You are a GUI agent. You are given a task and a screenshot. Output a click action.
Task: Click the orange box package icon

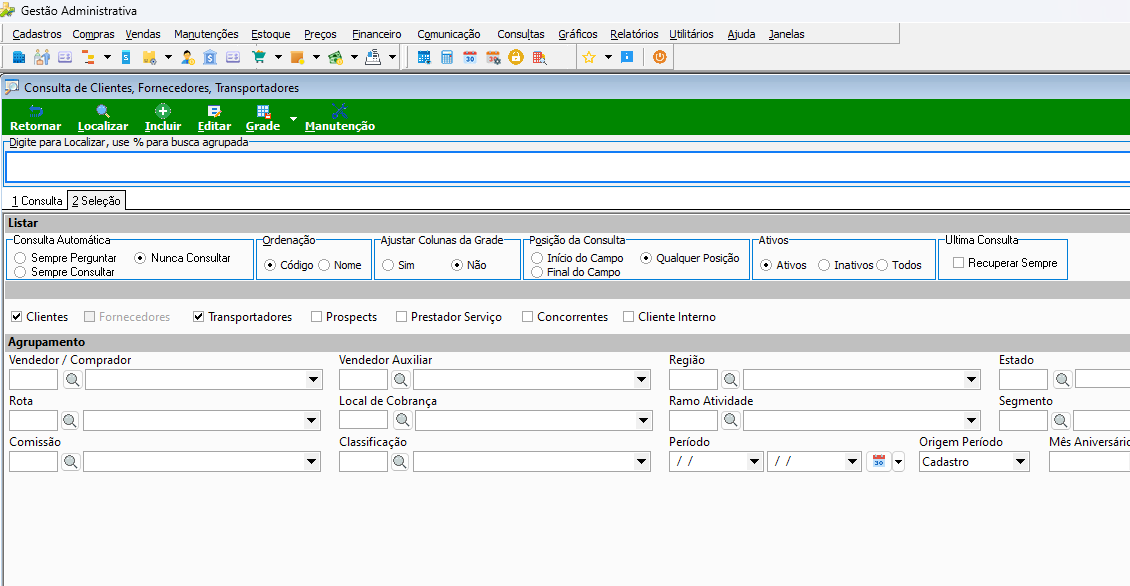[297, 57]
